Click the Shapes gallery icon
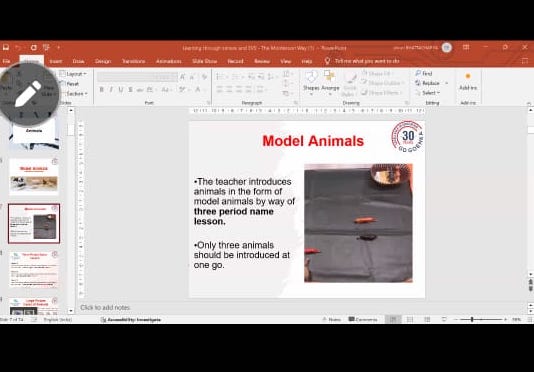 coord(311,77)
